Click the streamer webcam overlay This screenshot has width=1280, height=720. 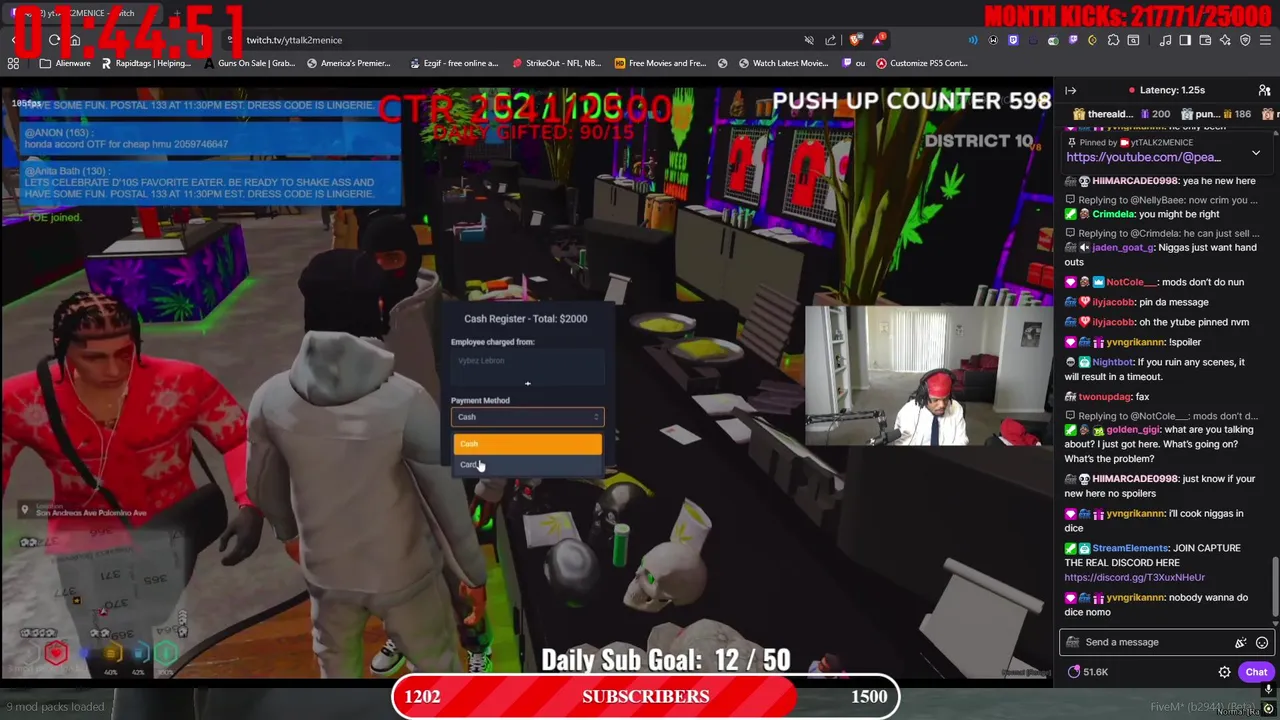tap(928, 376)
